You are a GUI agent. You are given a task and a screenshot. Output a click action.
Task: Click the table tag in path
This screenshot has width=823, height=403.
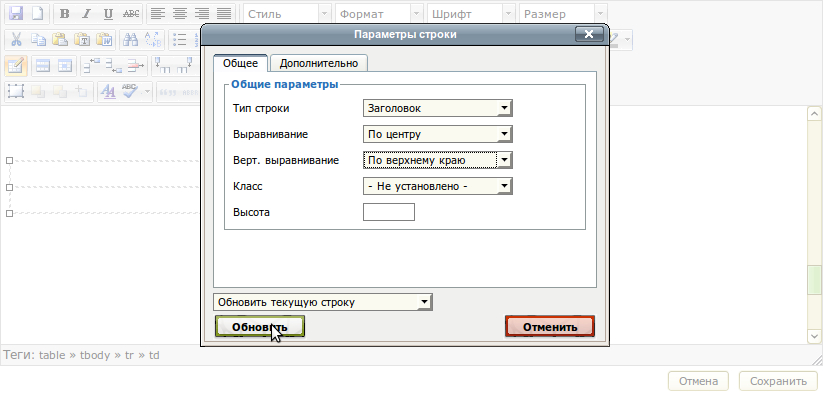(x=52, y=355)
